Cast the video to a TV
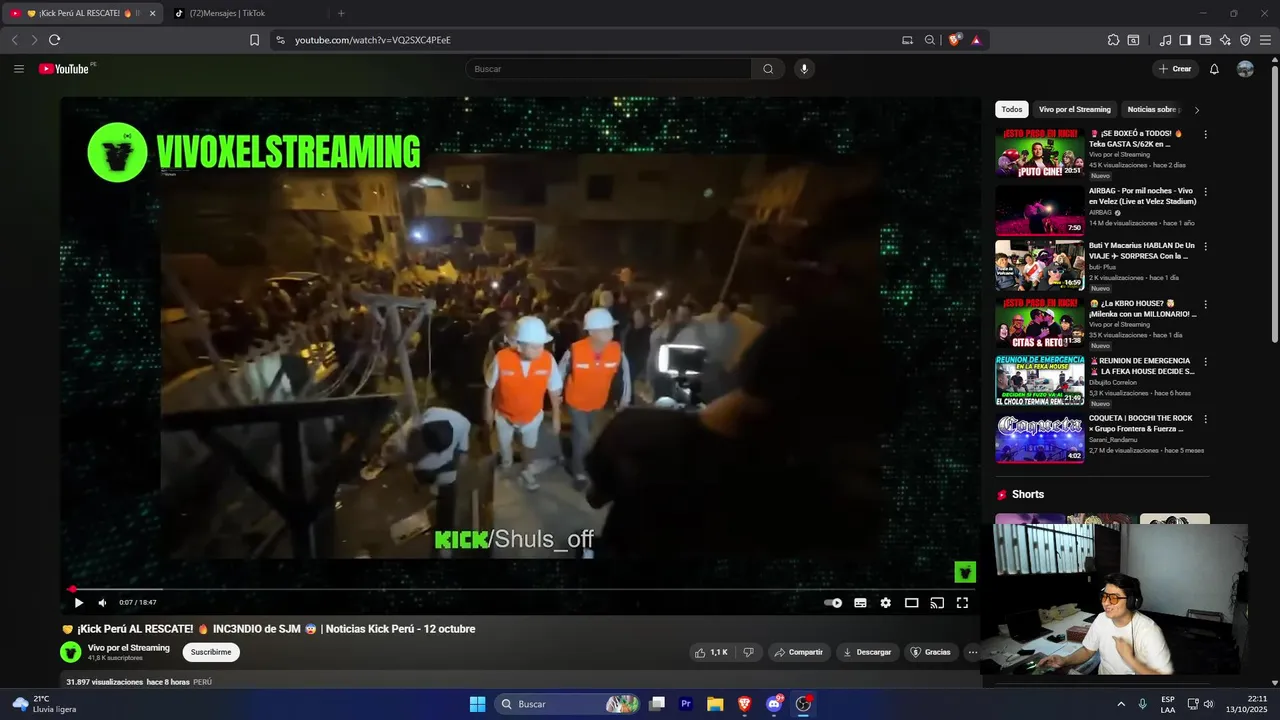Viewport: 1280px width, 720px height. tap(937, 603)
